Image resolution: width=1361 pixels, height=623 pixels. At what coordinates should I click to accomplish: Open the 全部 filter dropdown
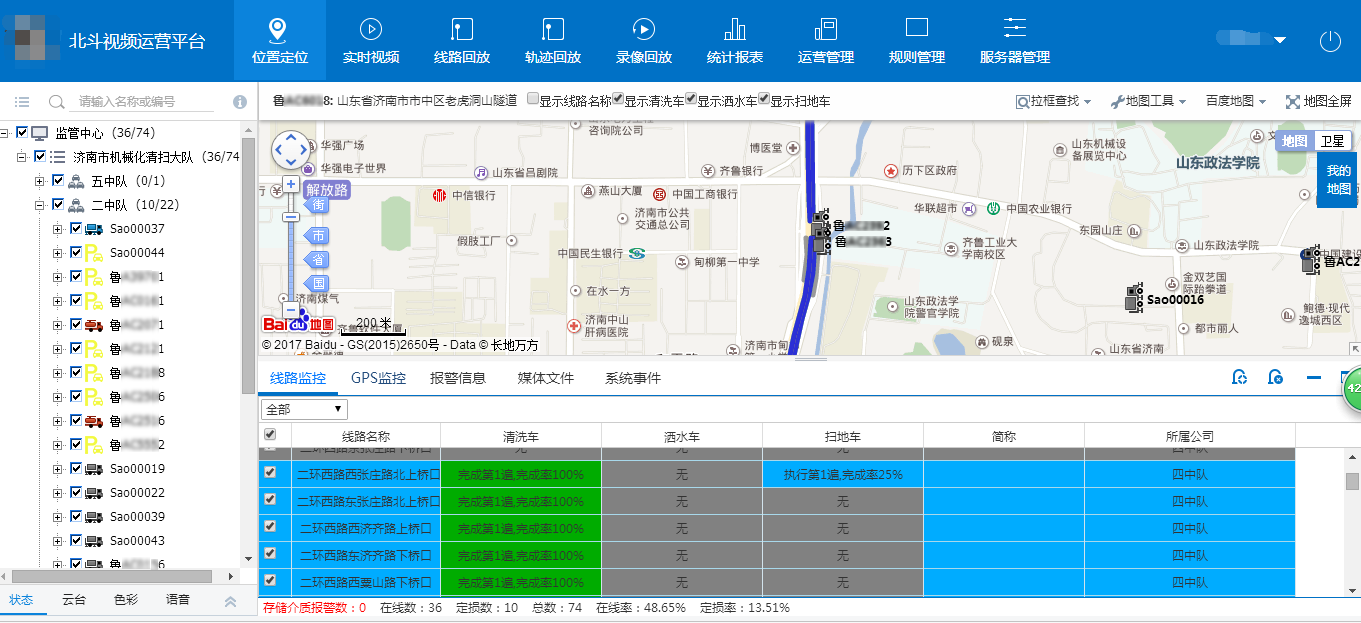[x=304, y=409]
